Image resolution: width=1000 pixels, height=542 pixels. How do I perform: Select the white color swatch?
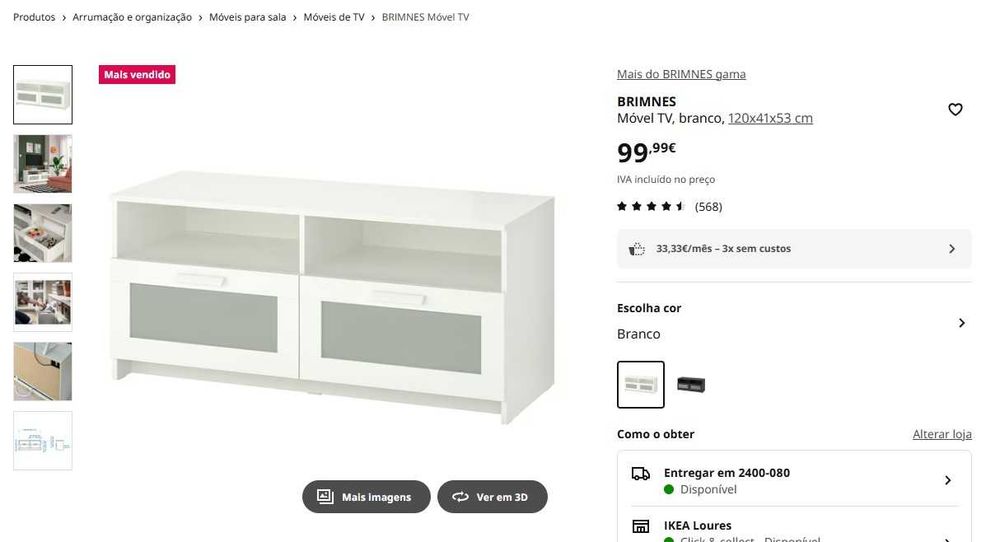tap(640, 385)
